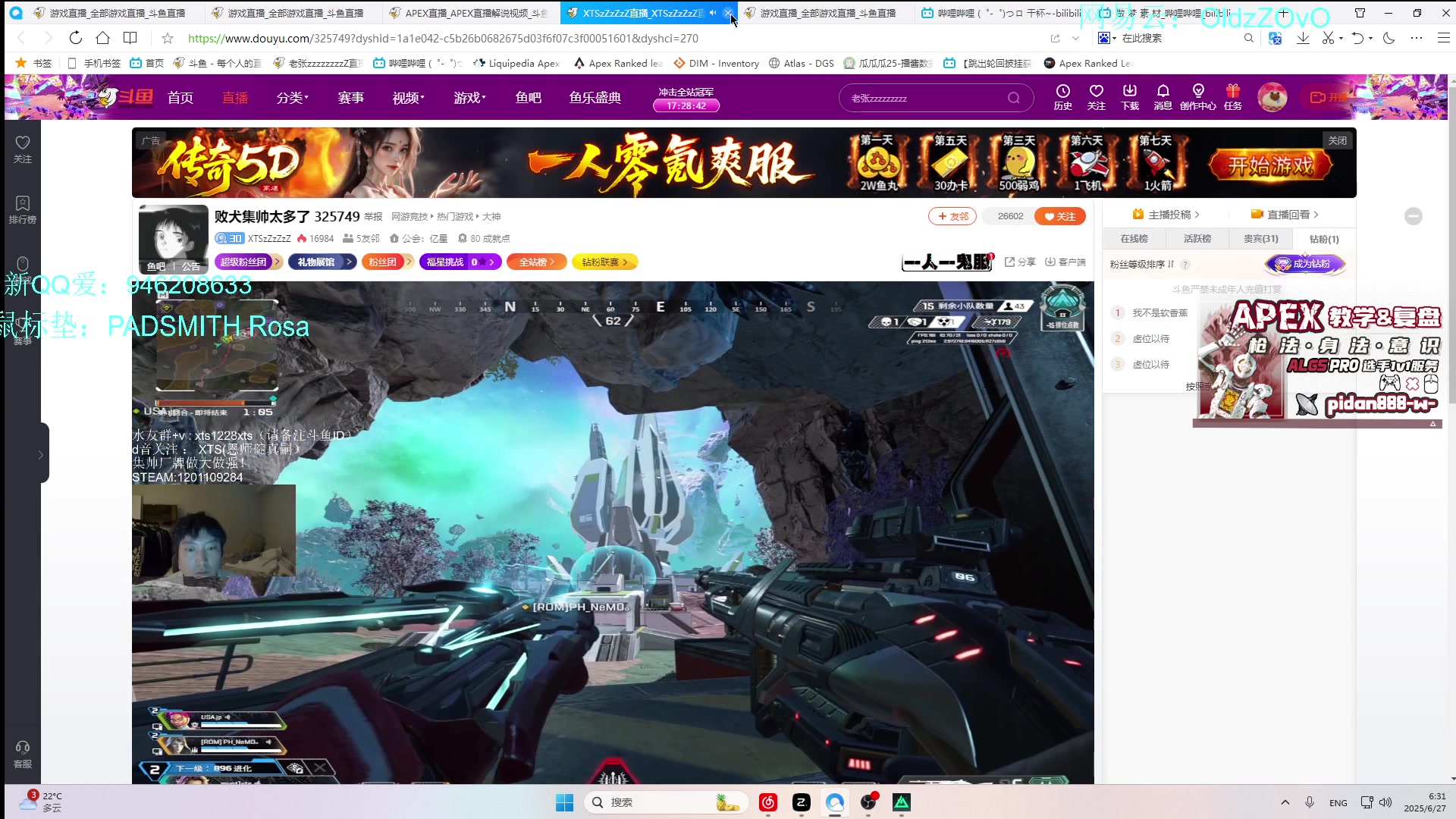Viewport: 1456px width, 819px height.
Task: Open the creator center lightbulb icon
Action: tap(1198, 97)
